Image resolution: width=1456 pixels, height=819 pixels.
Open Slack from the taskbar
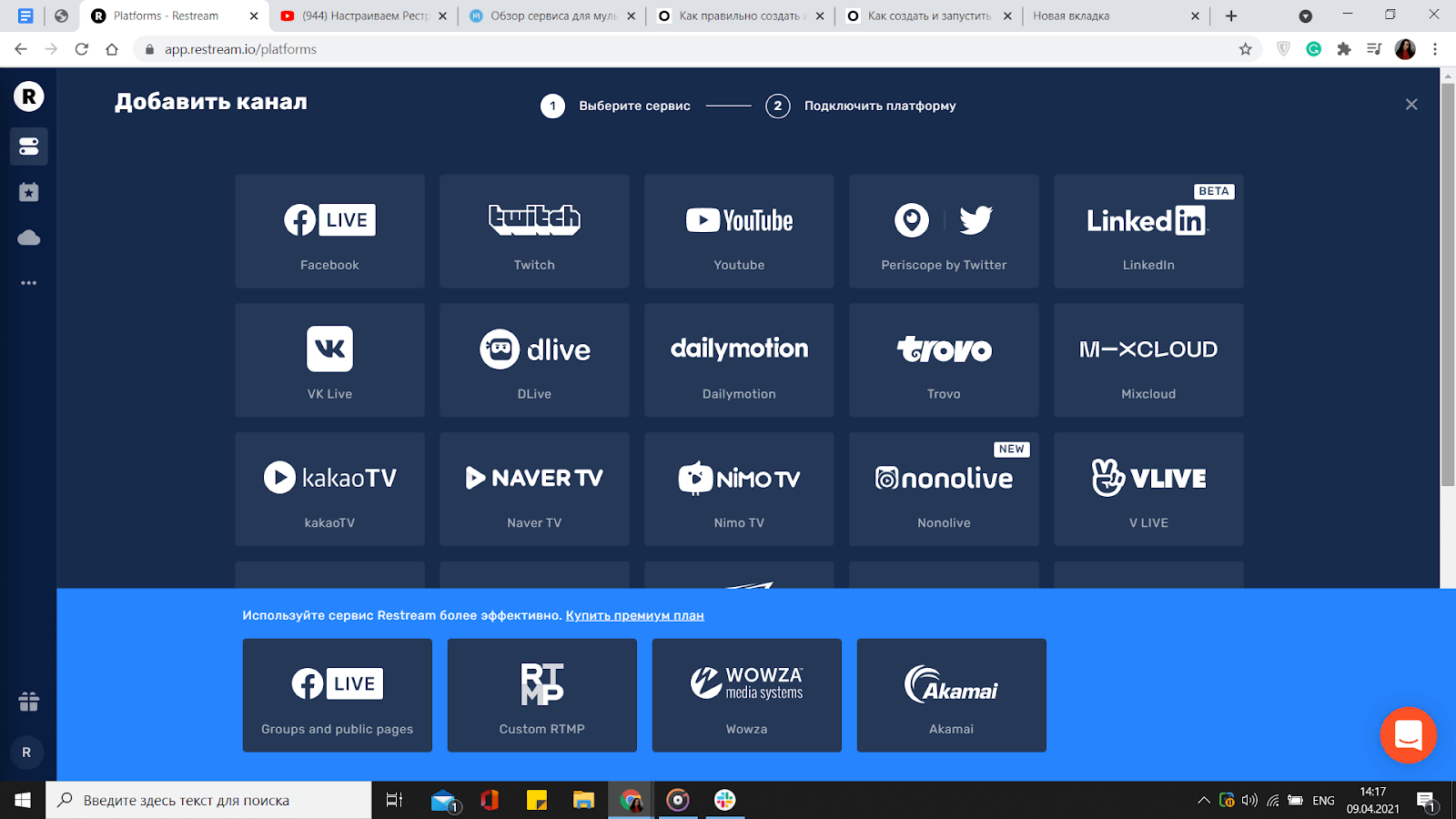point(724,800)
